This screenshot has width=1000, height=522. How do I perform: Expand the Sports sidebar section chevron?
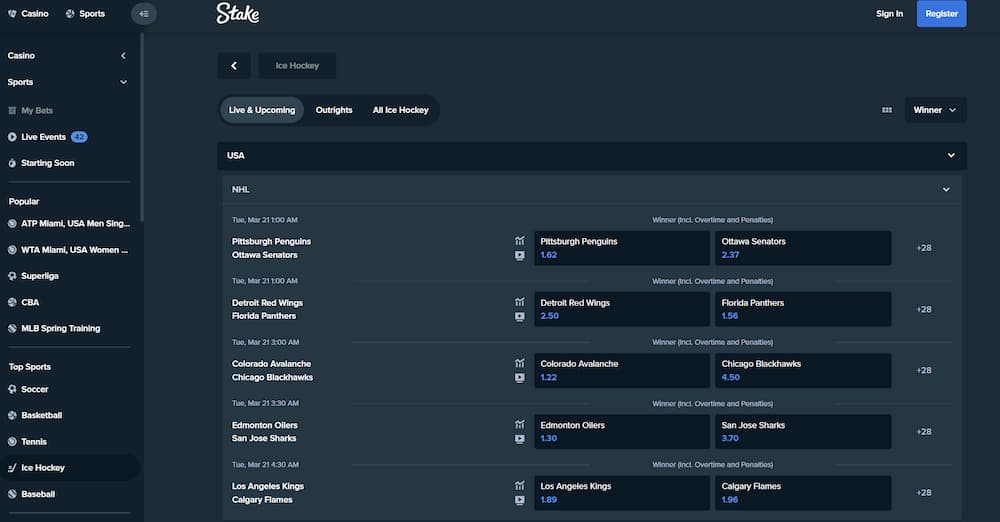coord(123,82)
